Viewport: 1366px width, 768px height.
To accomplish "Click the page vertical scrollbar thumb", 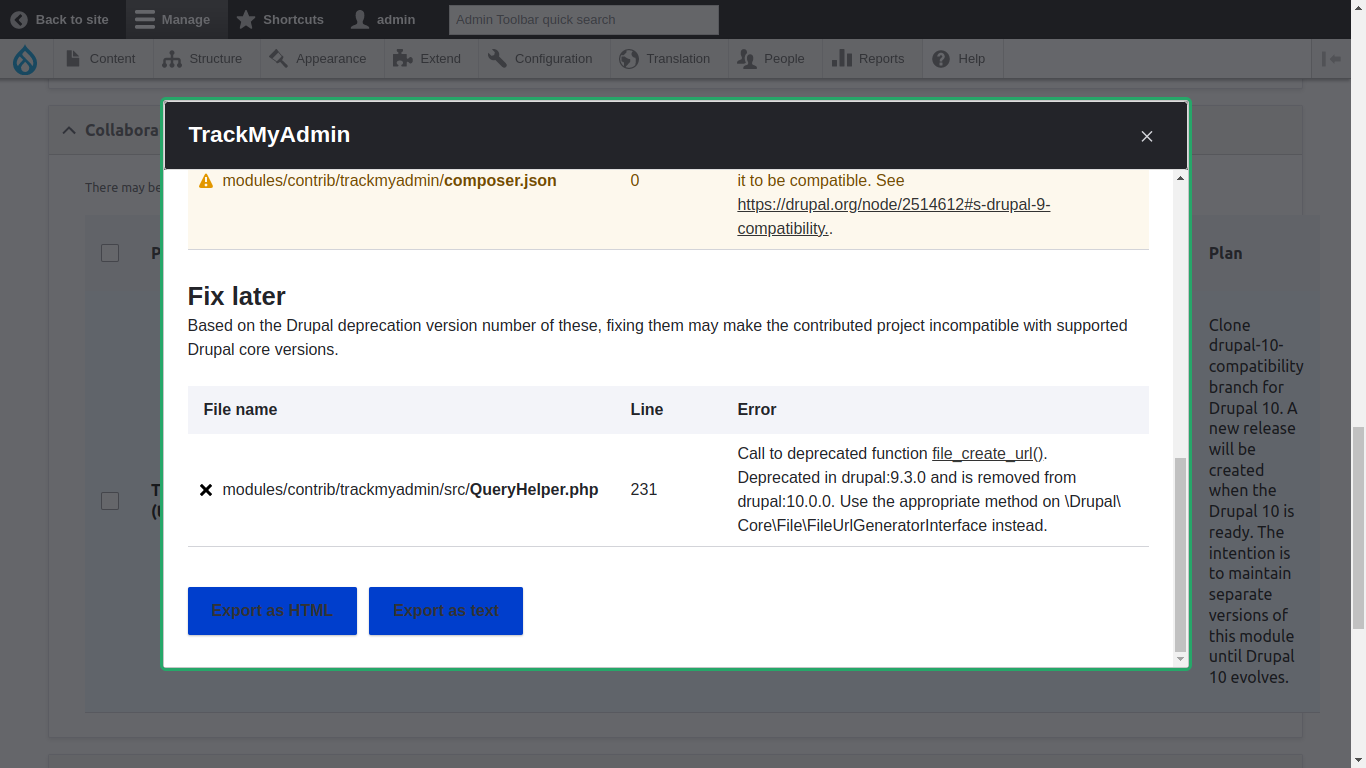I will [x=1358, y=528].
